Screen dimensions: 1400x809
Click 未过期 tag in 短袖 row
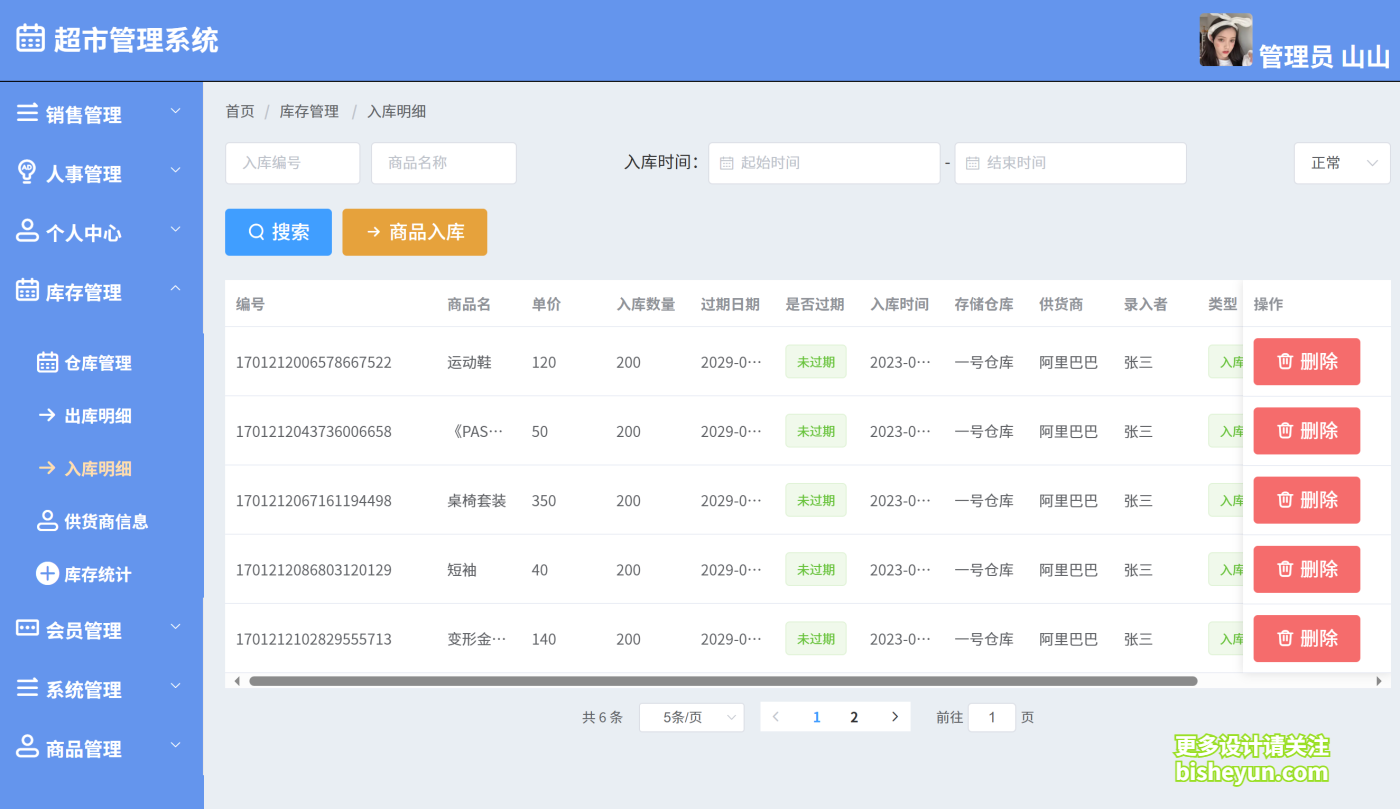816,569
